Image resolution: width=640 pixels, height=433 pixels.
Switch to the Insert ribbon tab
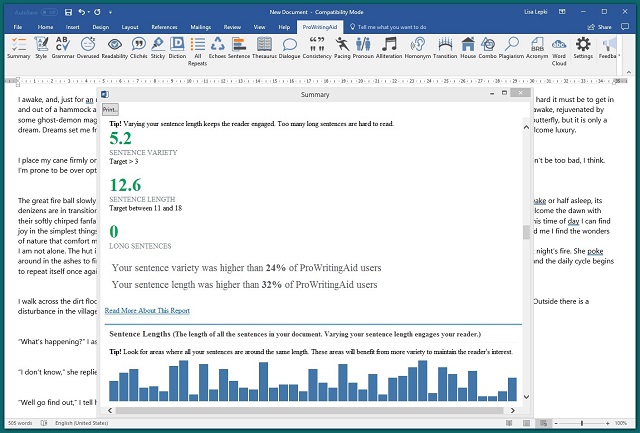tap(72, 27)
